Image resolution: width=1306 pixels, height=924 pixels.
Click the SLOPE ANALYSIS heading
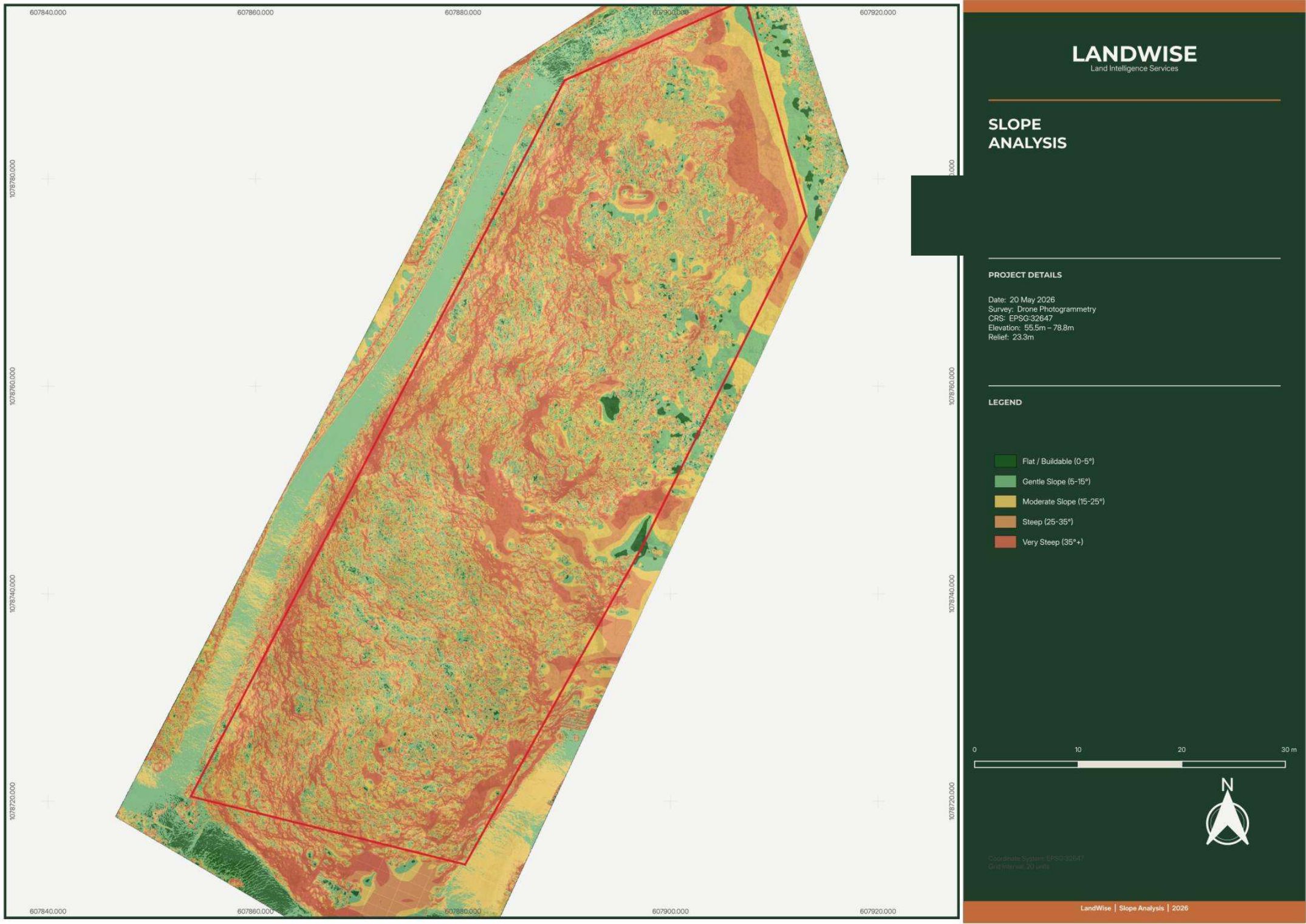[1027, 134]
